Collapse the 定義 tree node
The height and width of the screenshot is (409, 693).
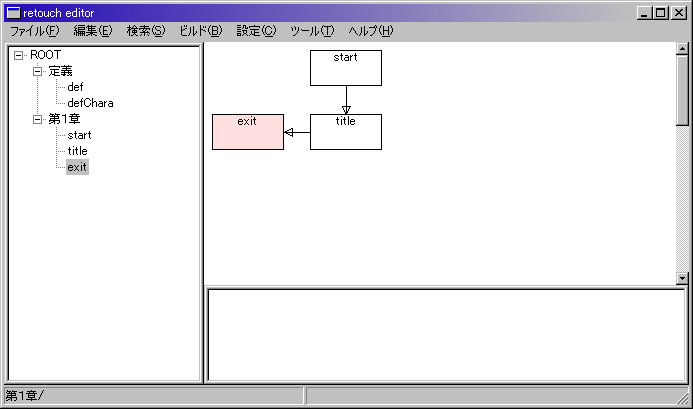pyautogui.click(x=38, y=71)
